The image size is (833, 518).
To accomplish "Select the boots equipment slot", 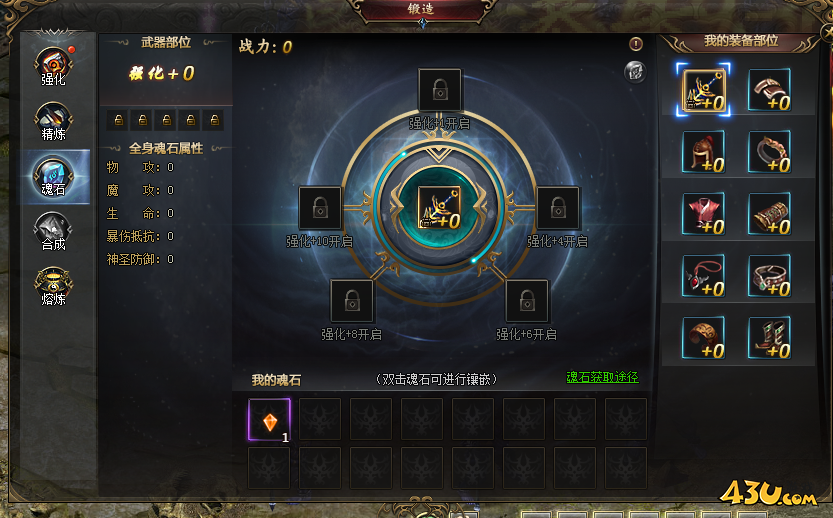I will pyautogui.click(x=769, y=338).
